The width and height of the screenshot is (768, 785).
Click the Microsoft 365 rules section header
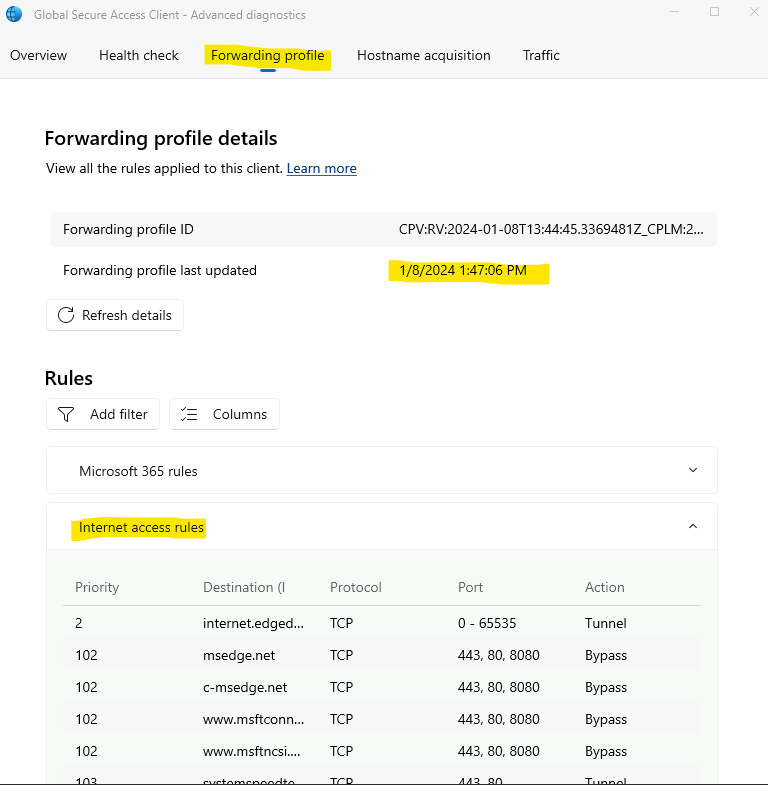(381, 470)
